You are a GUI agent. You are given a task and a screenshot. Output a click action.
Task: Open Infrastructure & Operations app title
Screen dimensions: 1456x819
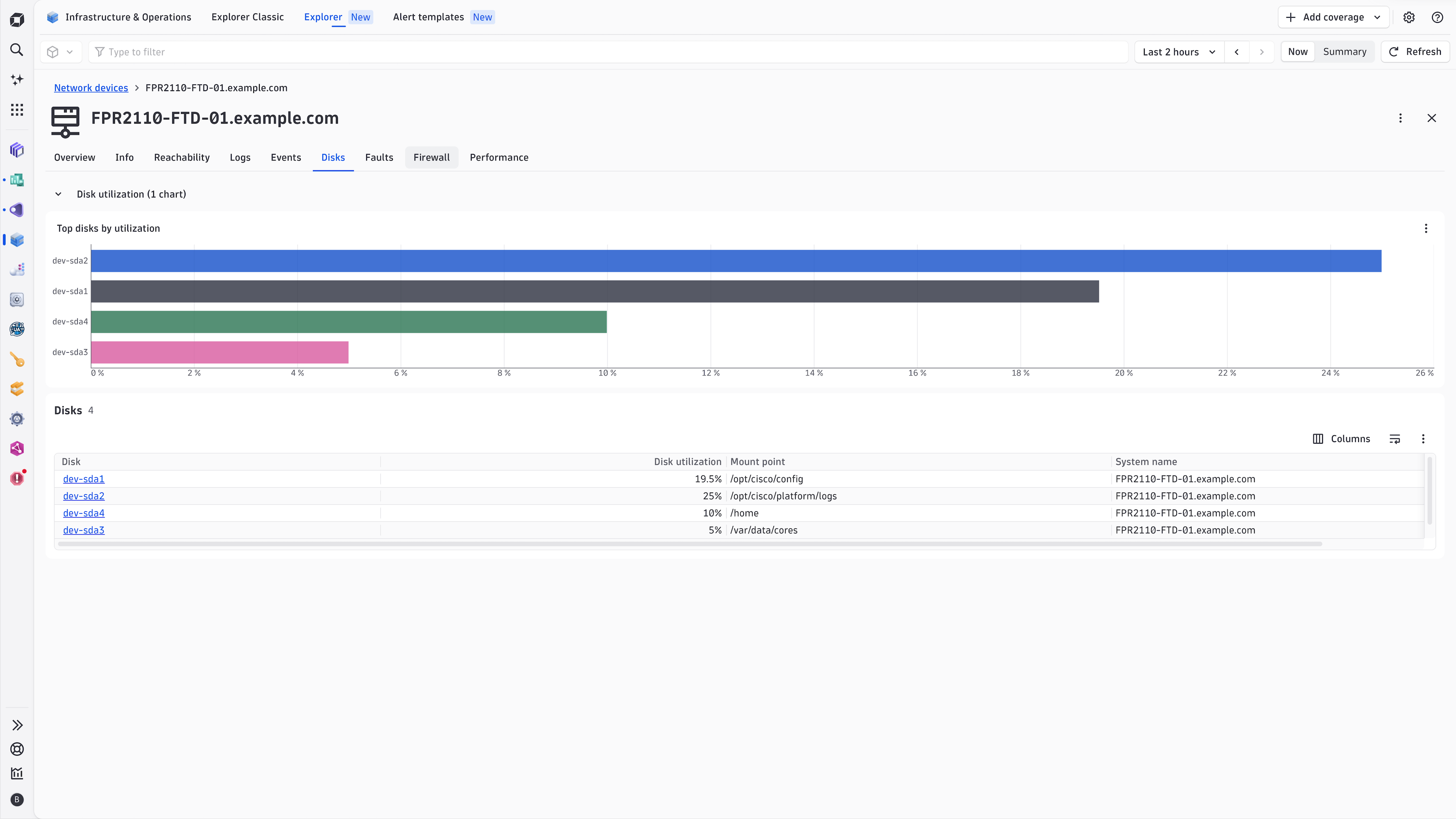coord(128,17)
